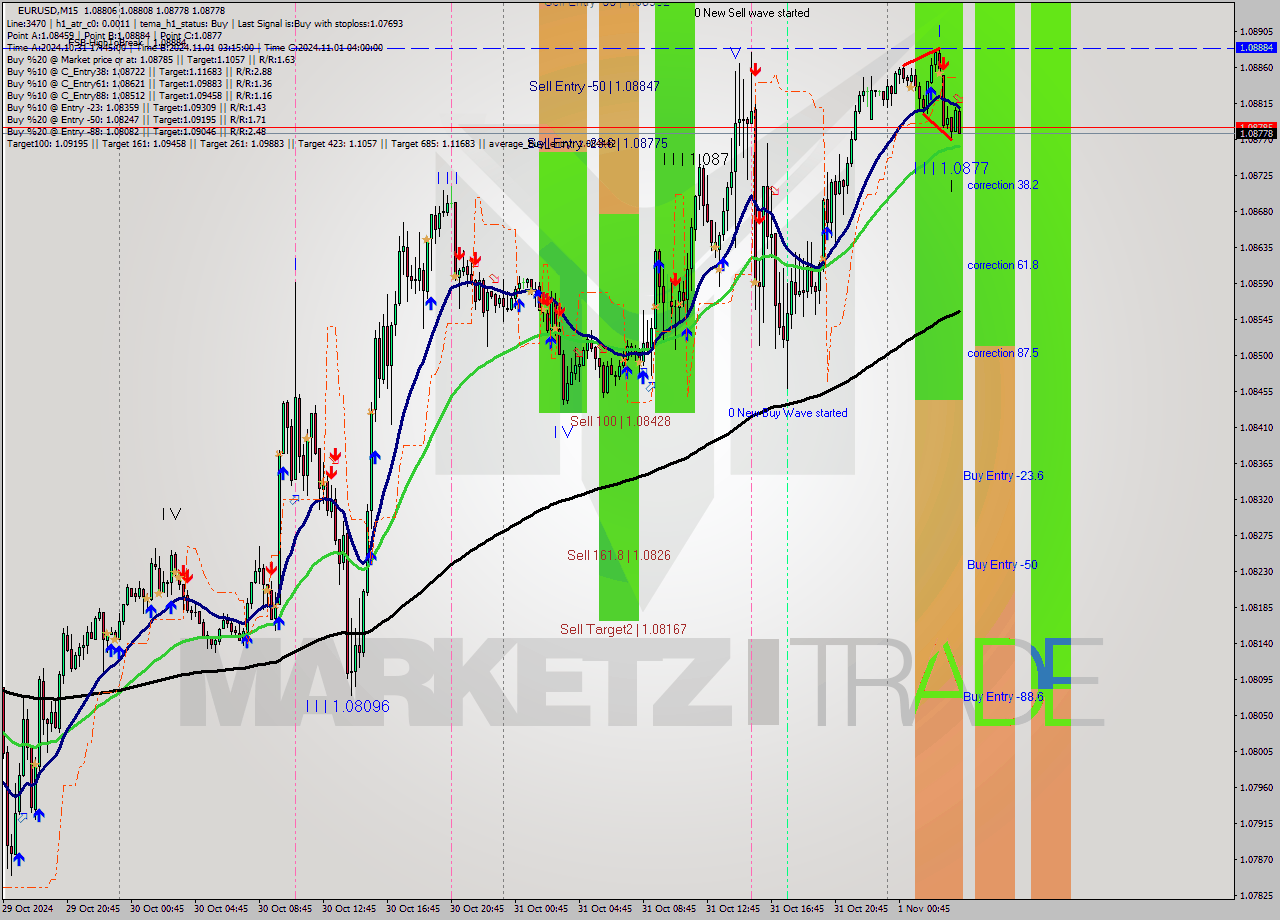Click the 1.08320 price axis label
The height and width of the screenshot is (920, 1280).
tap(1256, 500)
